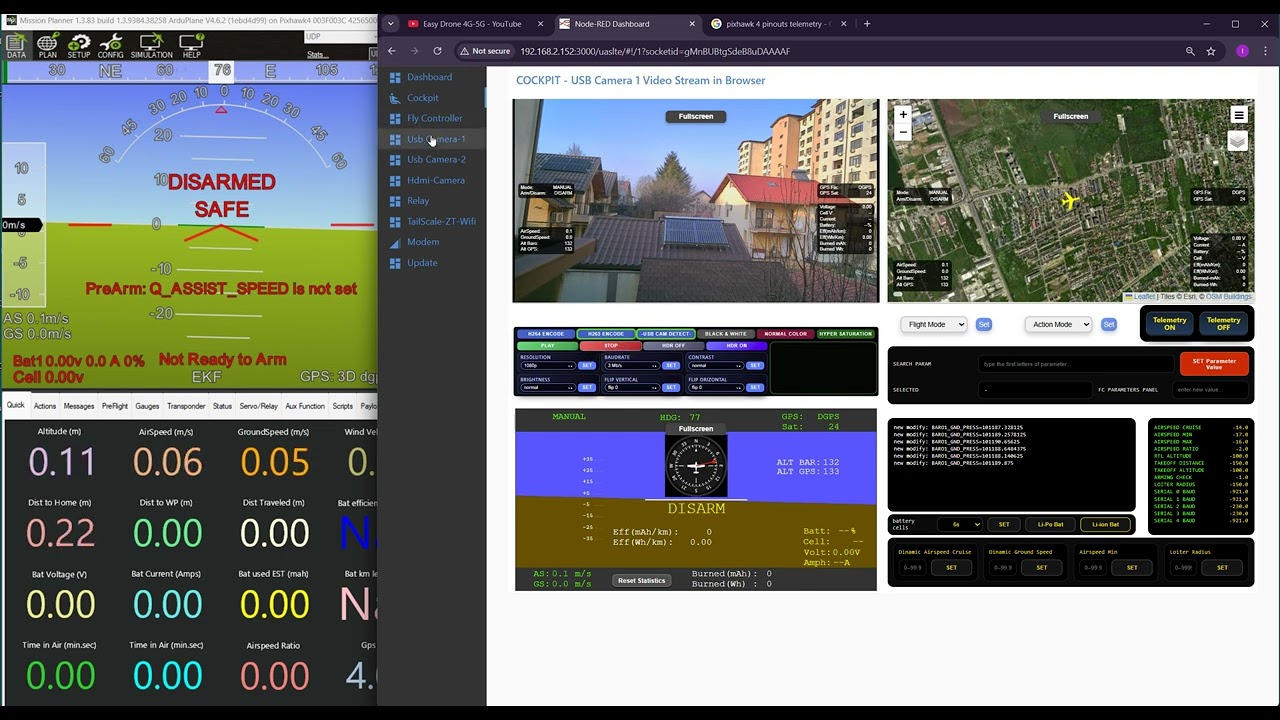Click the SET Parameter Value button

[x=1214, y=364]
